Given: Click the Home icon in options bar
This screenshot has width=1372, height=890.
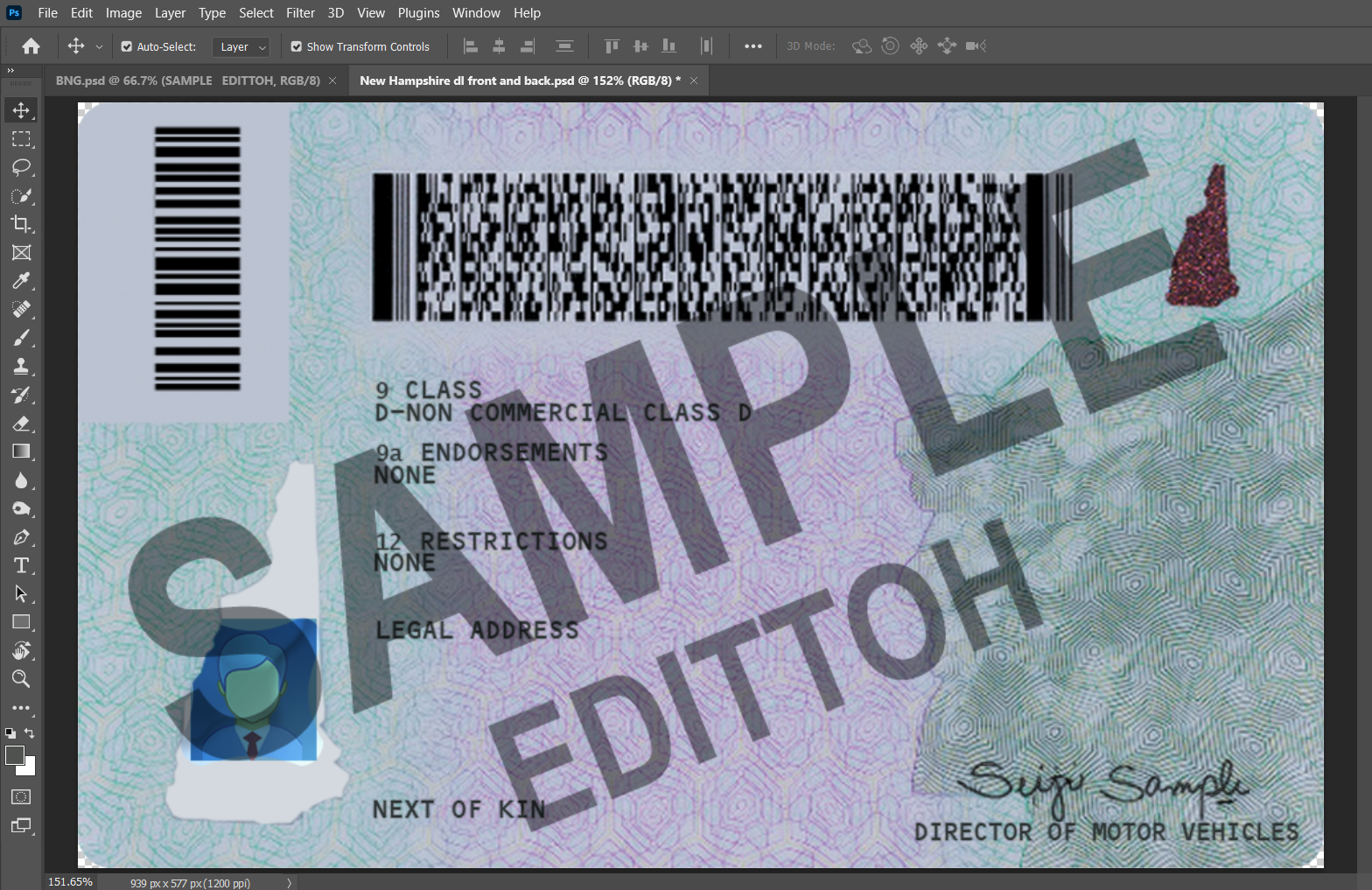Looking at the screenshot, I should [31, 46].
